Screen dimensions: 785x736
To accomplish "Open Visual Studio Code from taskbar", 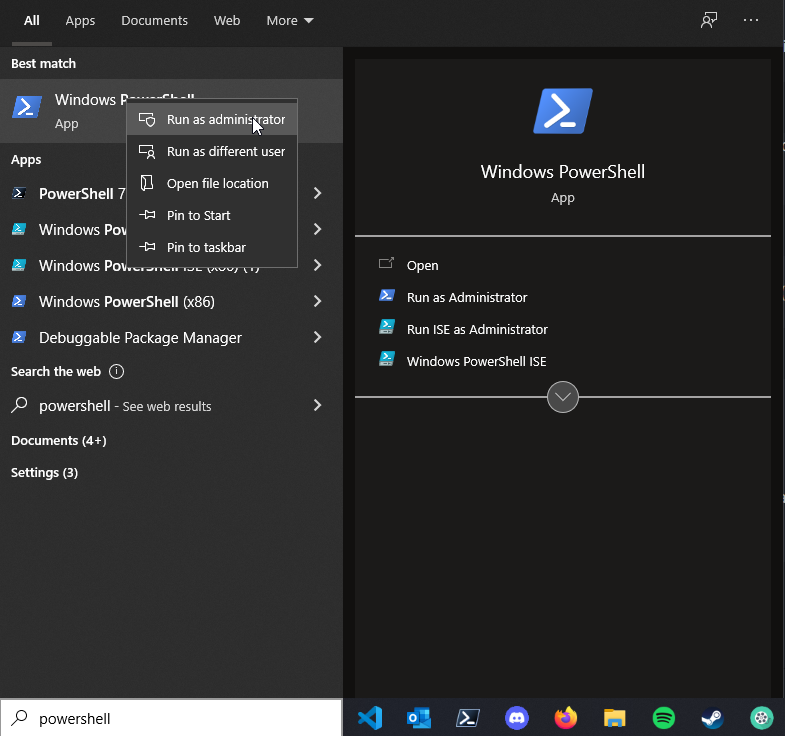I will pos(370,718).
